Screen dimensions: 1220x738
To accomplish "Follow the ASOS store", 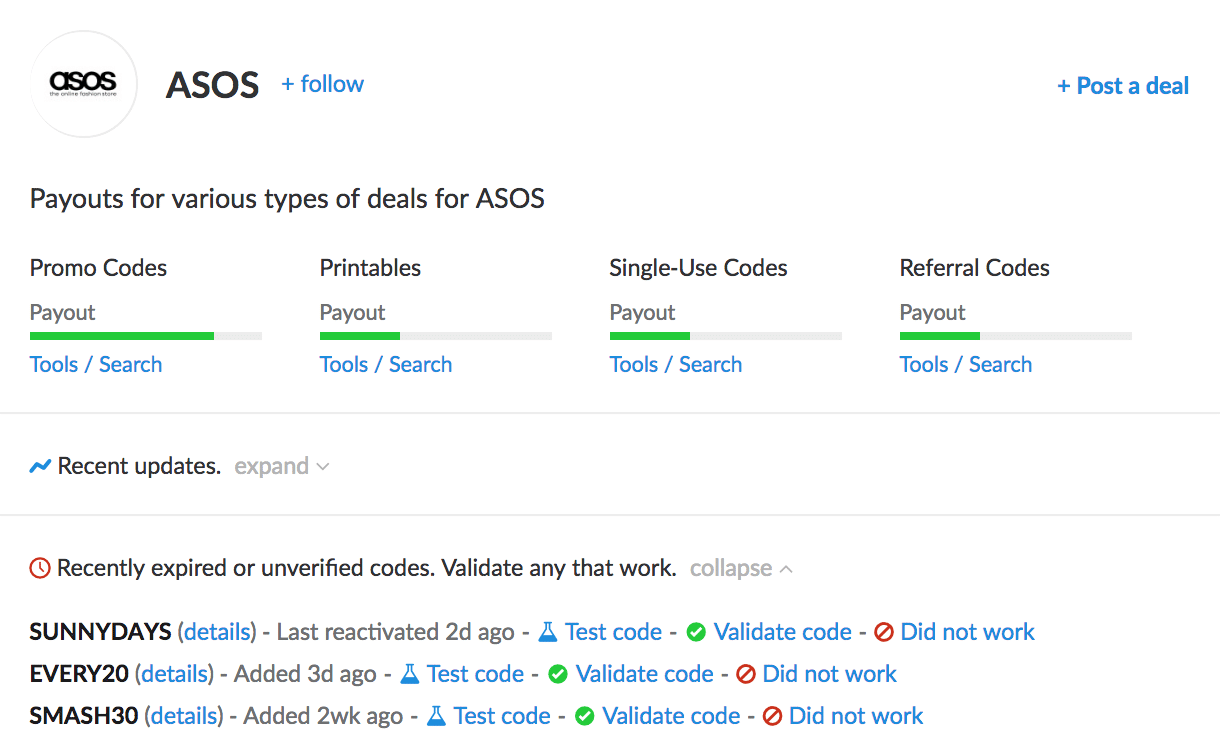I will (322, 84).
